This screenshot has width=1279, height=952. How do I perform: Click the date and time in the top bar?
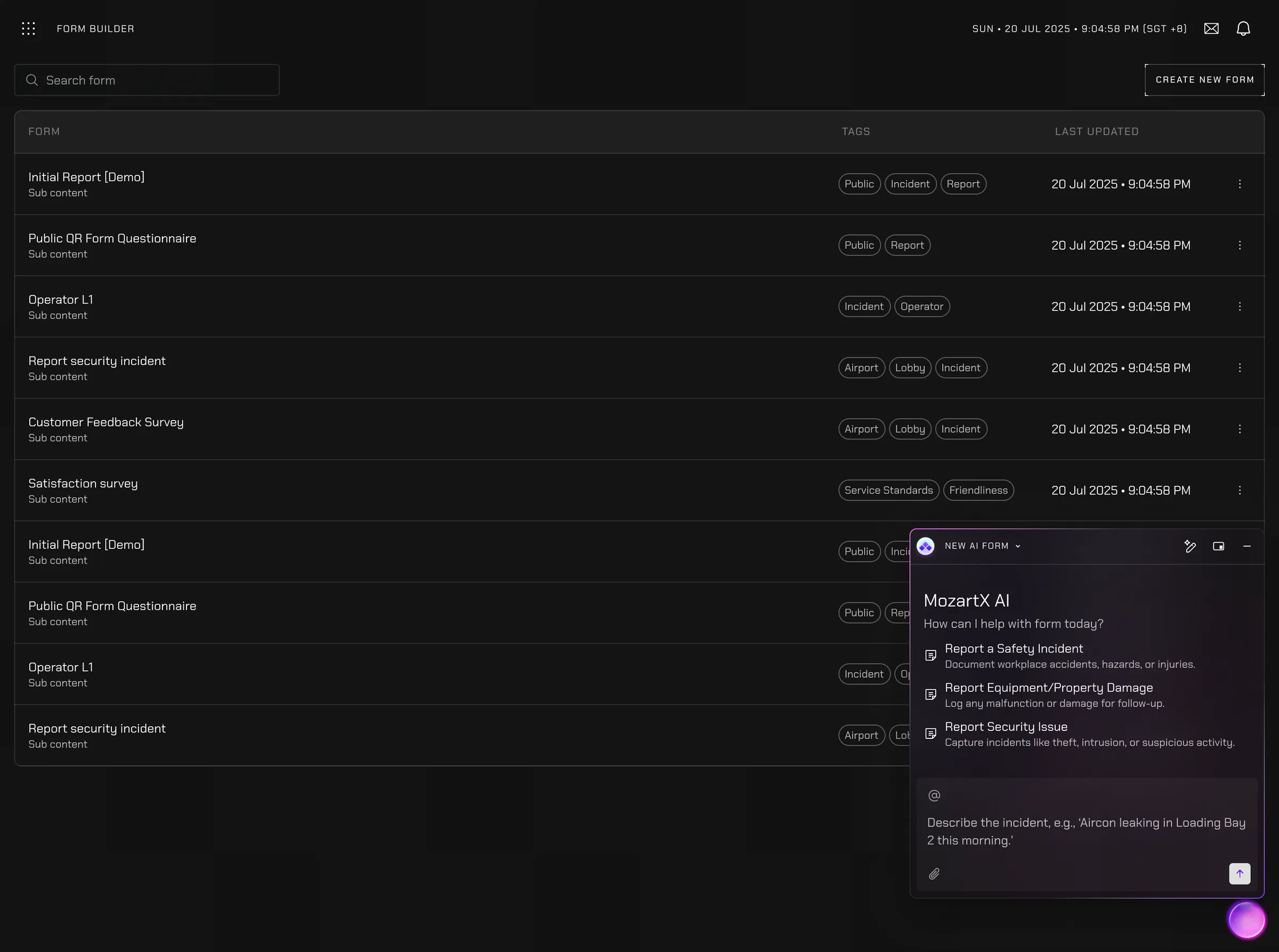point(1080,28)
